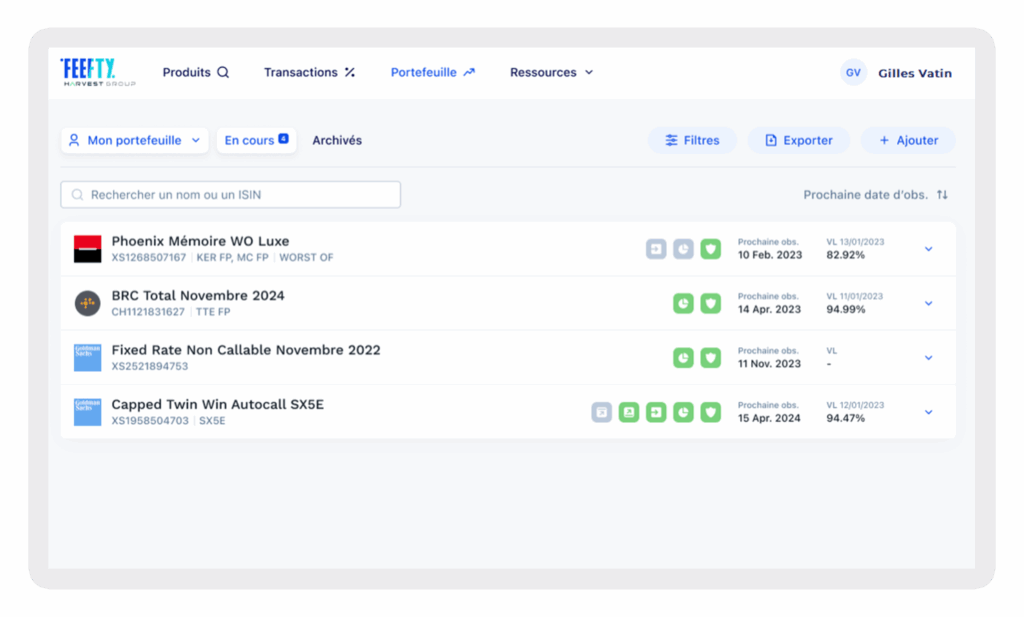The width and height of the screenshot is (1024, 617).
Task: Switch to the Archivés tab
Action: [x=337, y=141]
